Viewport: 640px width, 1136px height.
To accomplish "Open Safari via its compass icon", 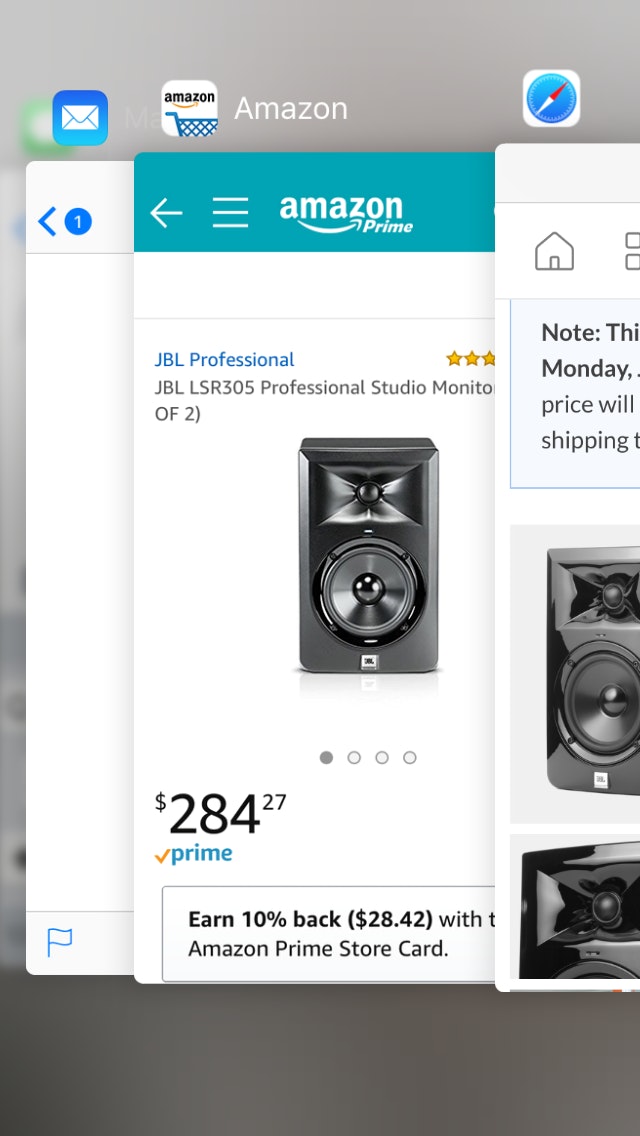I will (x=551, y=99).
